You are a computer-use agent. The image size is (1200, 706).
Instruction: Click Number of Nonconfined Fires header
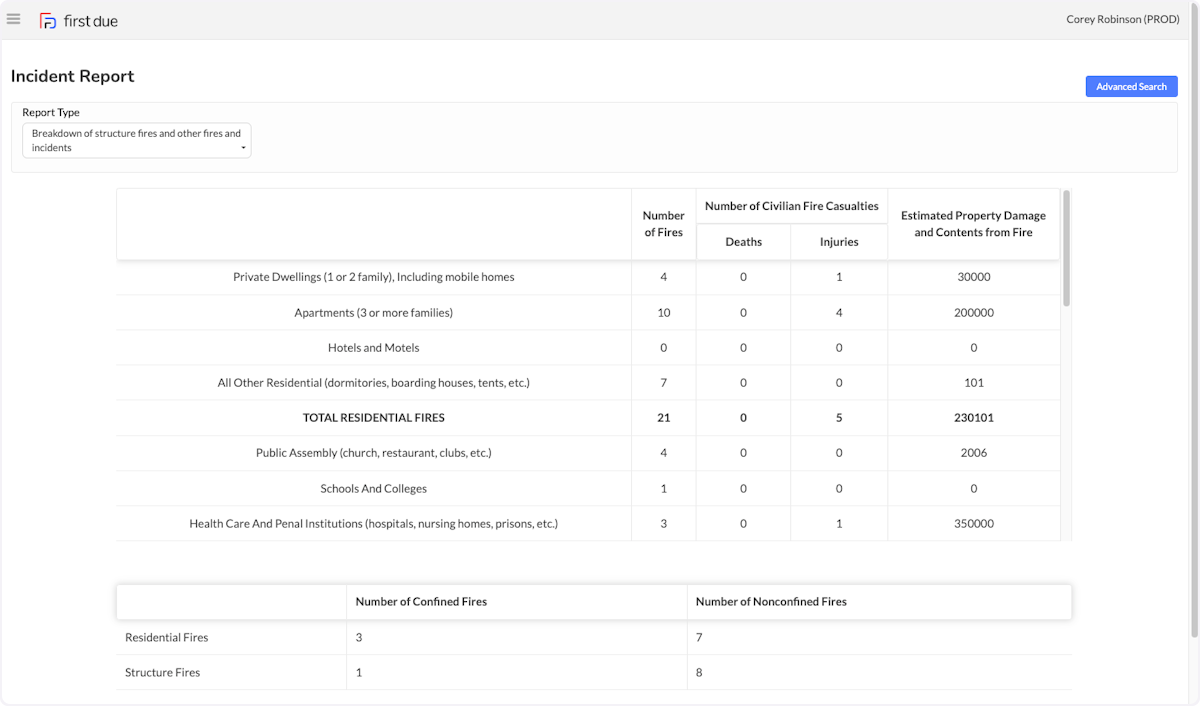pyautogui.click(x=771, y=602)
